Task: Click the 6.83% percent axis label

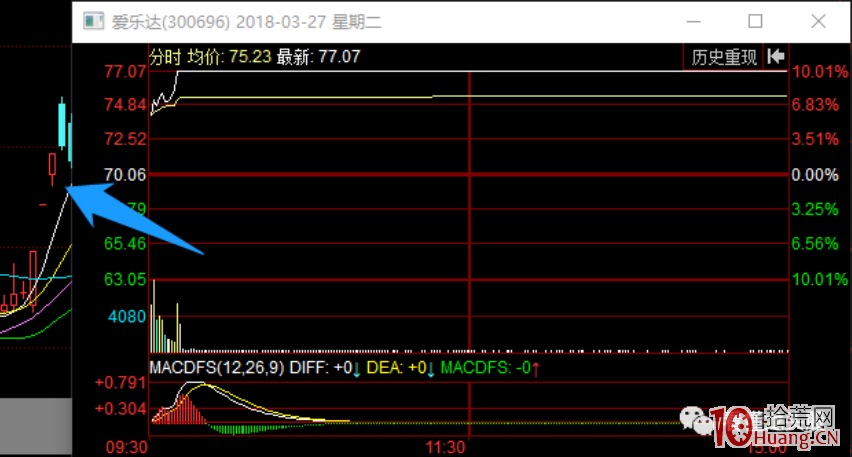Action: pyautogui.click(x=815, y=105)
